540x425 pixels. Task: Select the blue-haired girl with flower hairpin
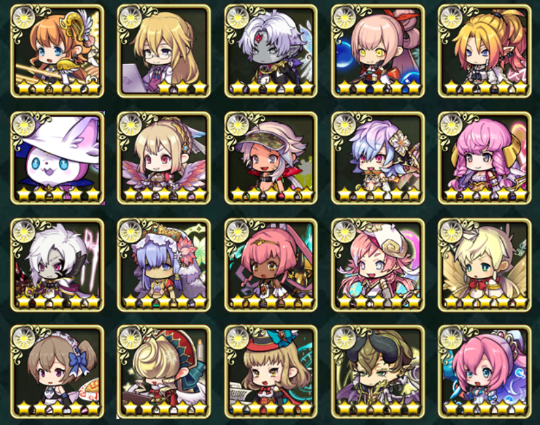tap(378, 158)
